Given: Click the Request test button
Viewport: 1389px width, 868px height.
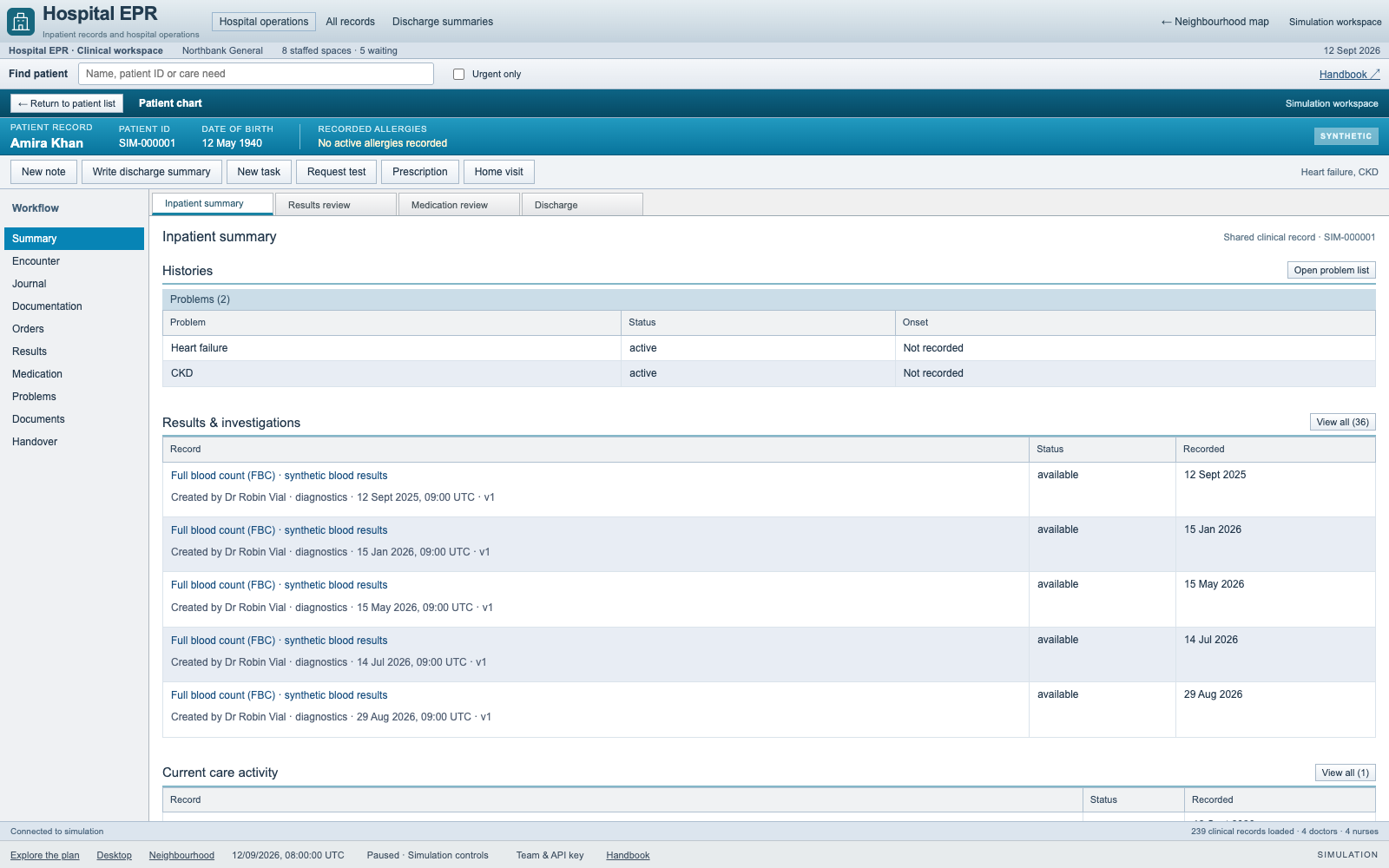Looking at the screenshot, I should 337,172.
